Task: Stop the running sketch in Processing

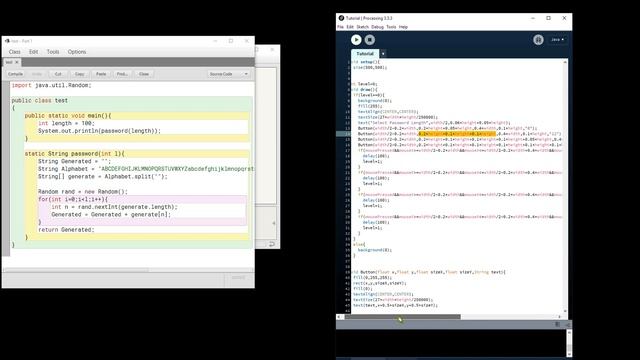Action: tap(370, 40)
